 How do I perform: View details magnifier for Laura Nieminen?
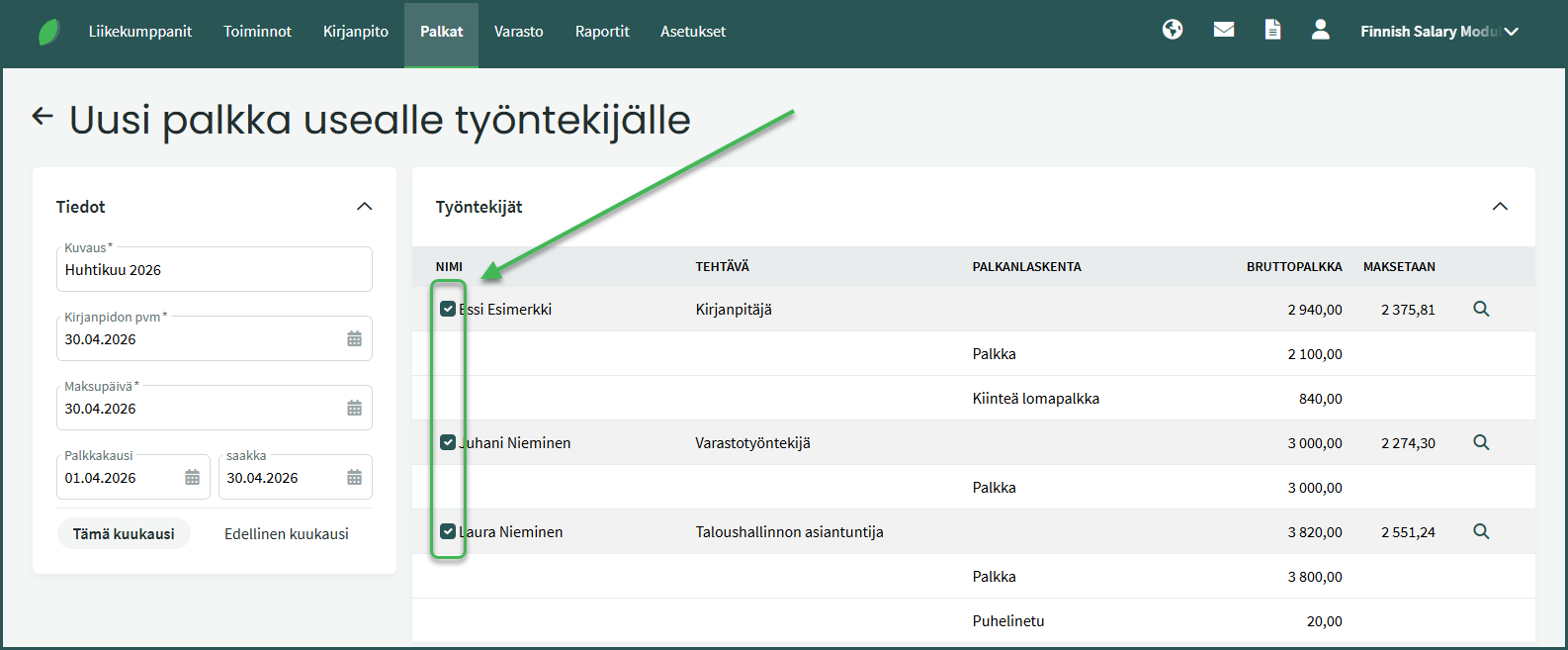[x=1481, y=531]
